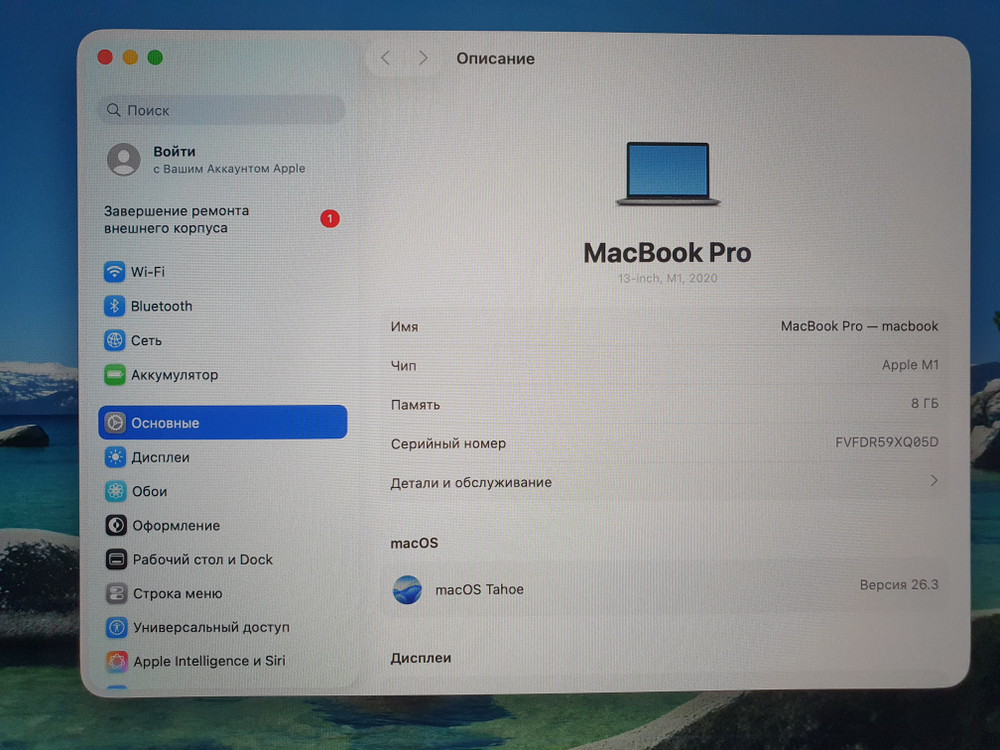
Task: Open the Детали и обслуживание row
Action: (664, 482)
